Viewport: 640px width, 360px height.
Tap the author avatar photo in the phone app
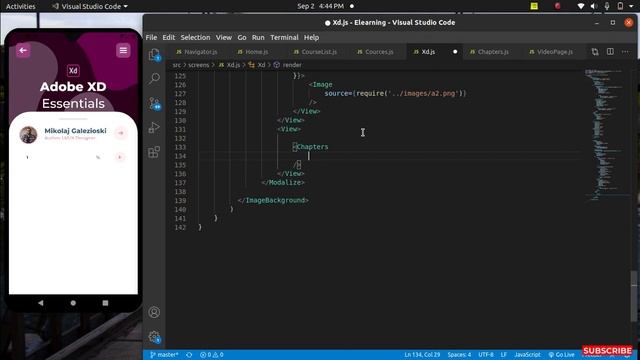(x=28, y=135)
